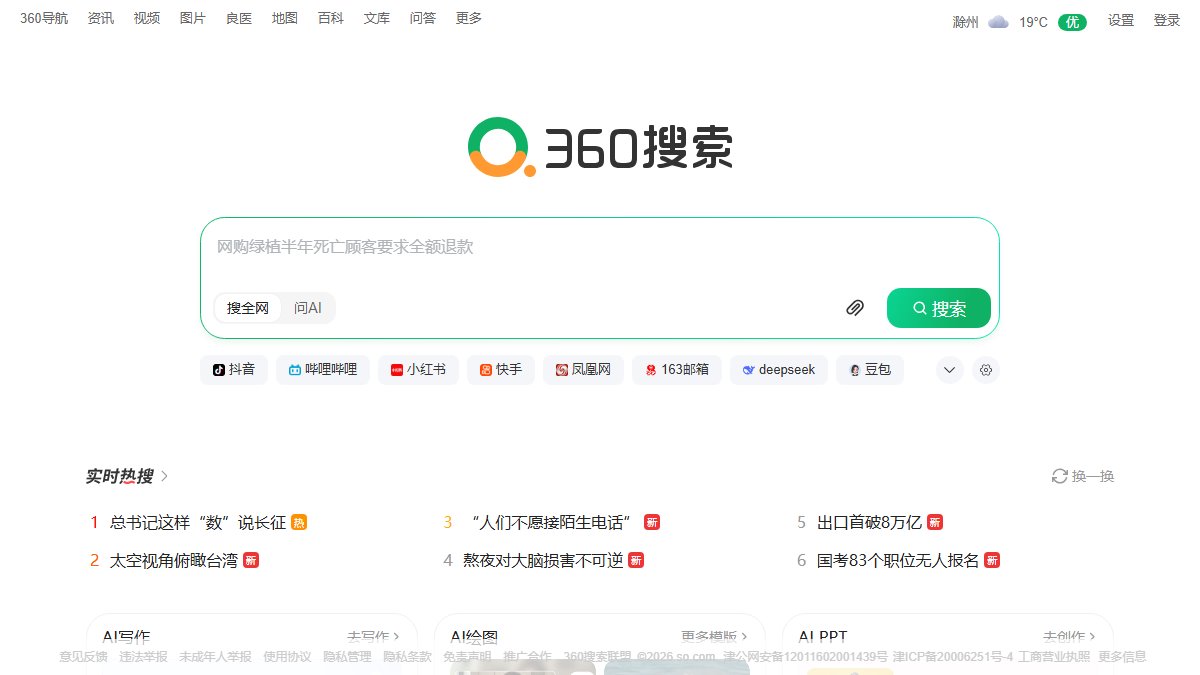1200x675 pixels.
Task: Open the 抖音 shortcut
Action: 234,370
